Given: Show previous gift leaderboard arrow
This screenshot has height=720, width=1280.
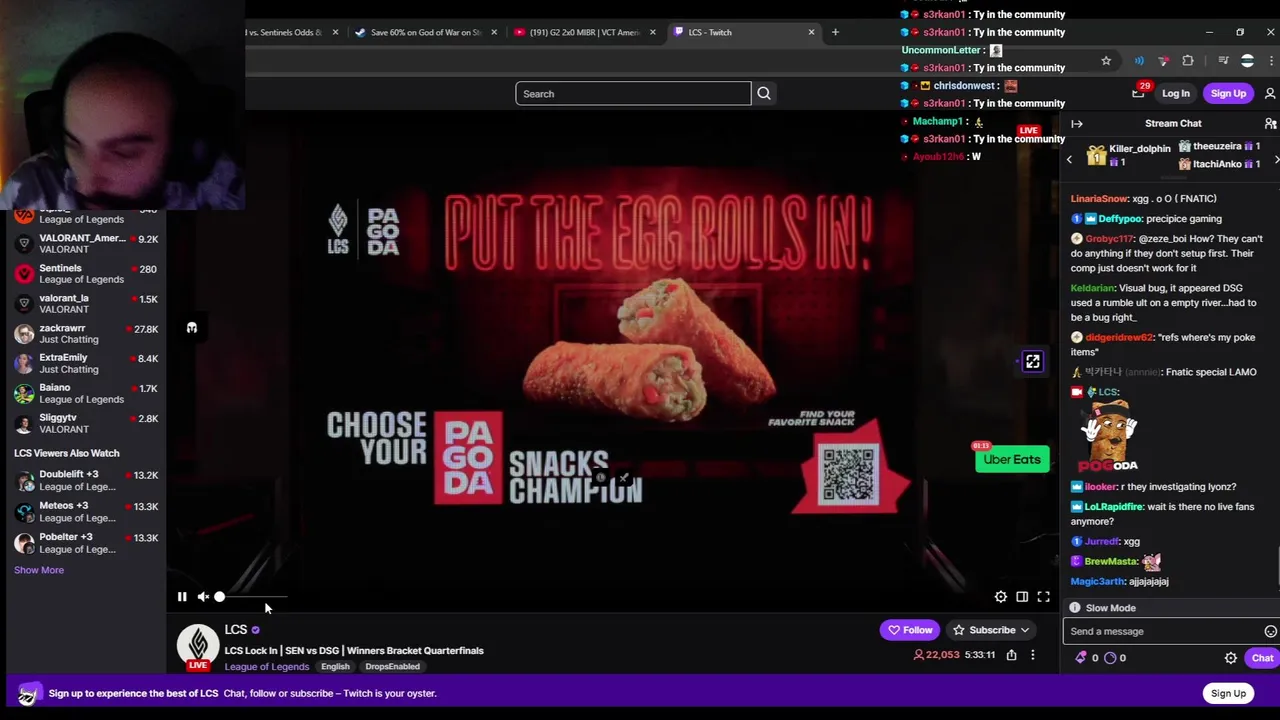Looking at the screenshot, I should 1069,160.
